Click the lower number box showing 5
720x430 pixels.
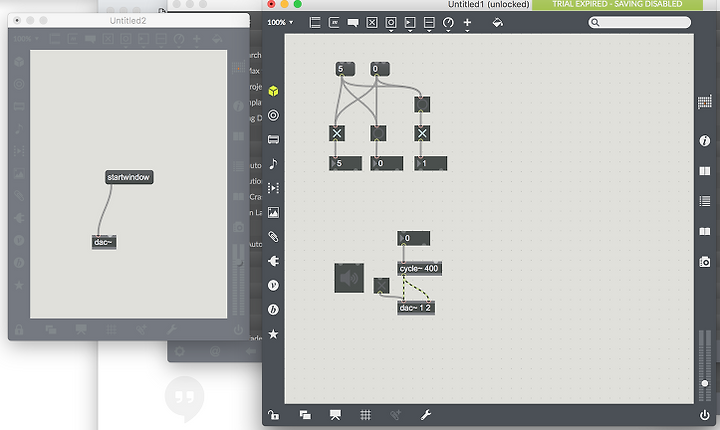click(x=345, y=163)
